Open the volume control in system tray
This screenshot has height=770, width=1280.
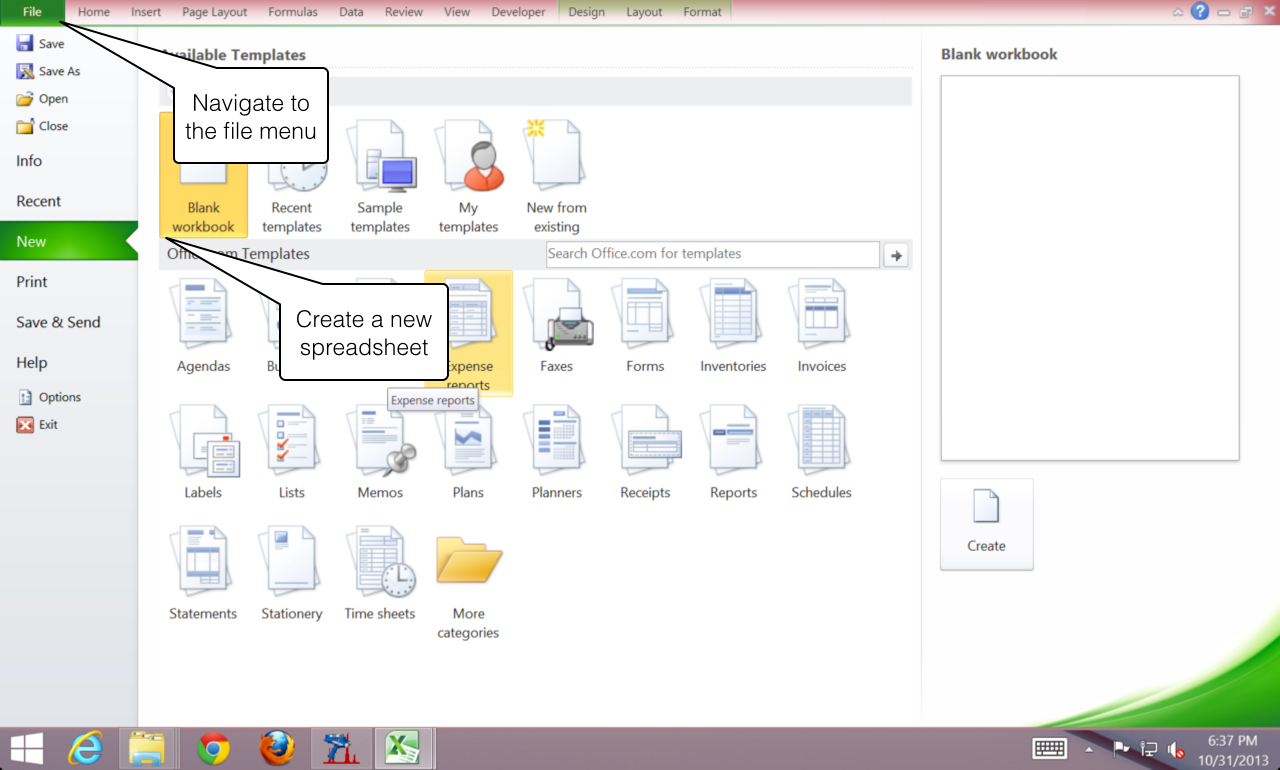click(1175, 747)
